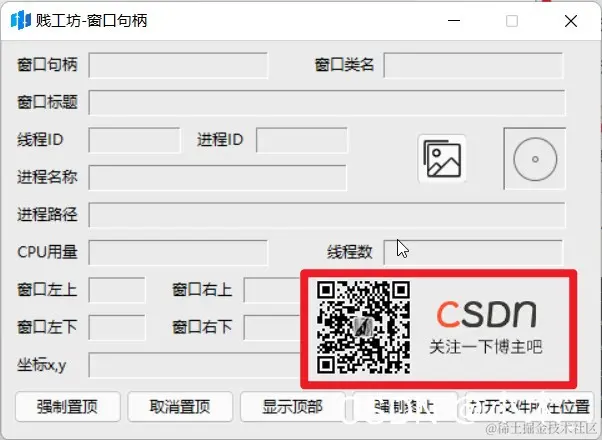
Task: Focus the 窗口左上 coordinate field
Action: tap(117, 290)
